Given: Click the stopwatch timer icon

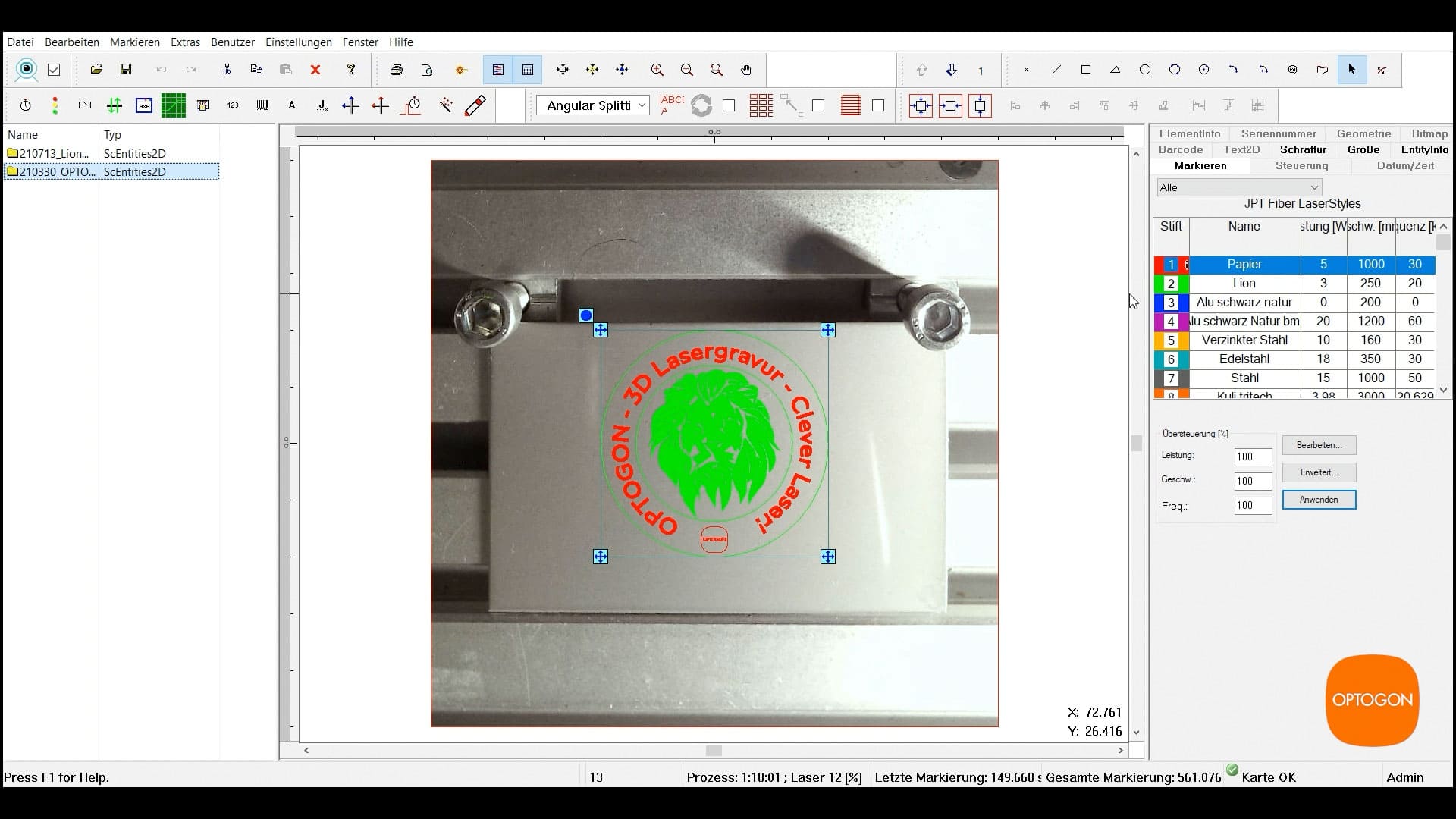Looking at the screenshot, I should [x=26, y=105].
